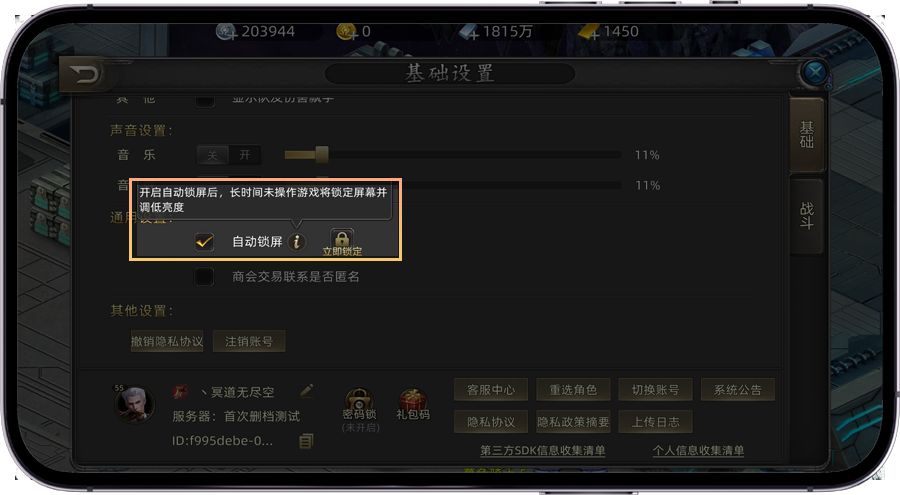Click the player avatar portrait
The width and height of the screenshot is (900, 495).
[134, 403]
